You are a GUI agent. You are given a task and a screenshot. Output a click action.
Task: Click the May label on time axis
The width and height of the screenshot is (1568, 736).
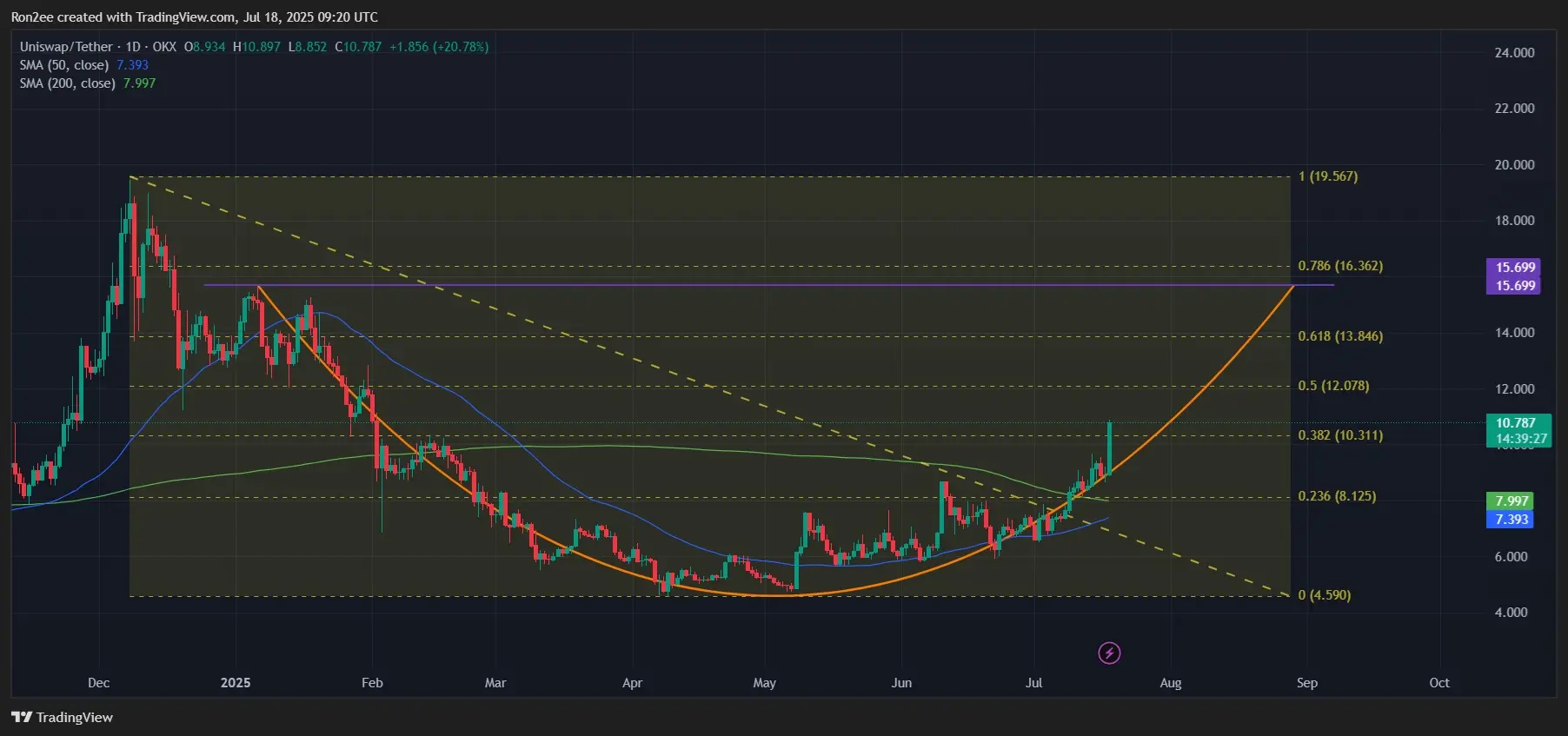pos(765,683)
